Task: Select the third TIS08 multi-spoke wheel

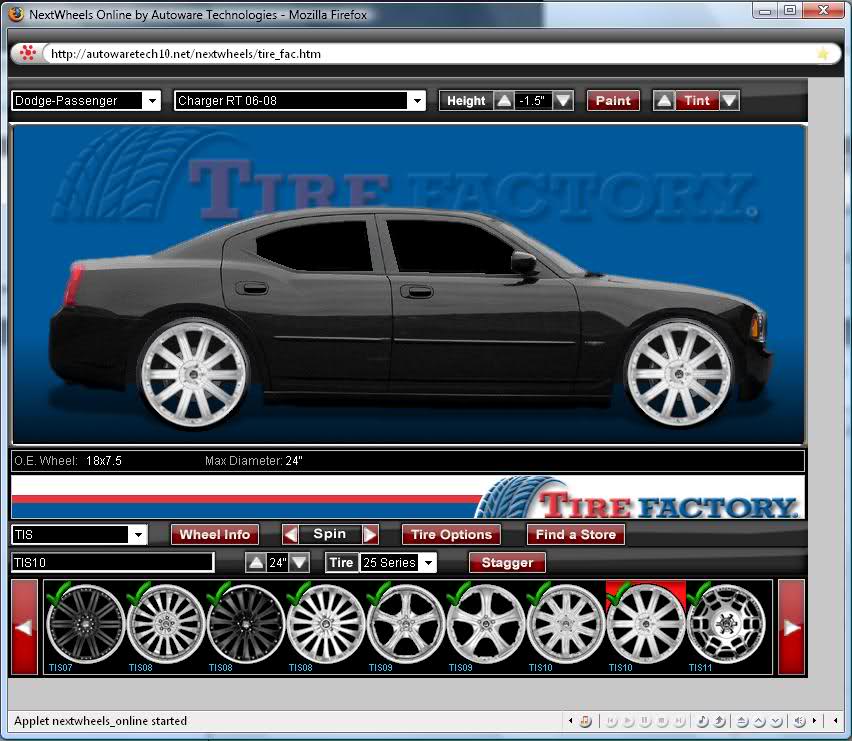Action: coord(325,624)
